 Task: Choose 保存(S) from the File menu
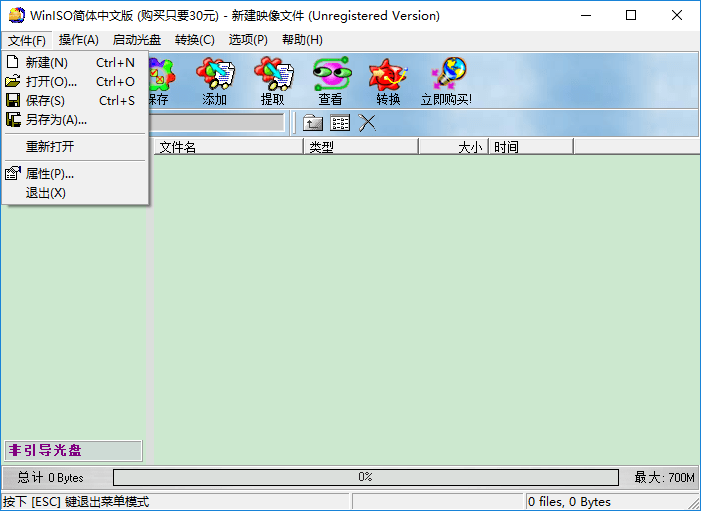click(75, 101)
